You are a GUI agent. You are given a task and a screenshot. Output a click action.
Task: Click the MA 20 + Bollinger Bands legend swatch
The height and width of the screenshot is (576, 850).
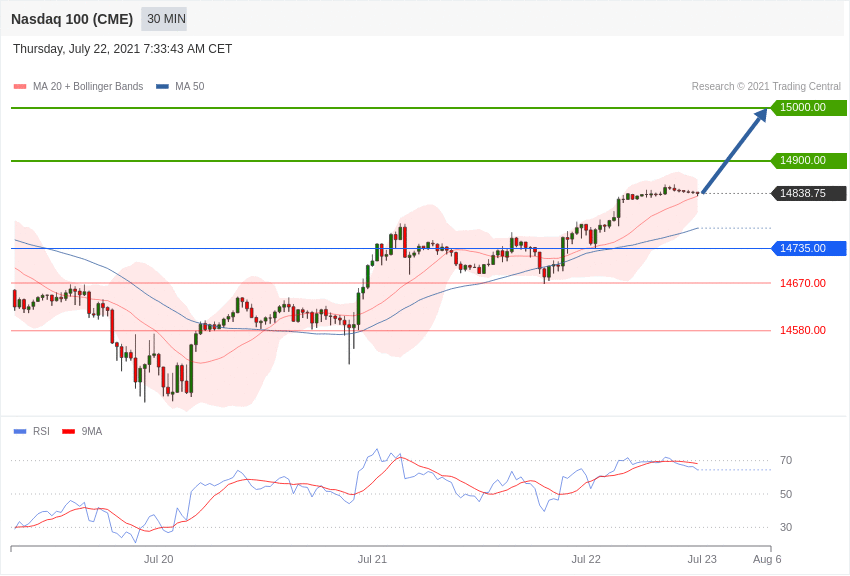click(20, 87)
